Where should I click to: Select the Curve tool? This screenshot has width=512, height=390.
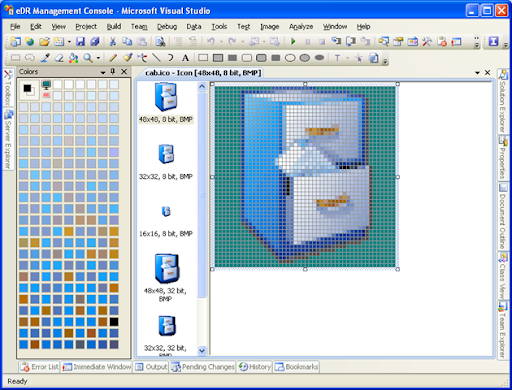tap(171, 58)
